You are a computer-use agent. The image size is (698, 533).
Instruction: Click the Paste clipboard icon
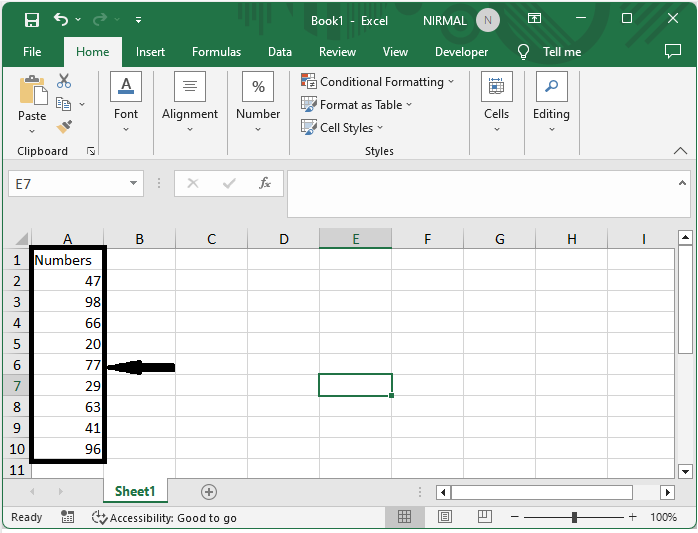(32, 90)
